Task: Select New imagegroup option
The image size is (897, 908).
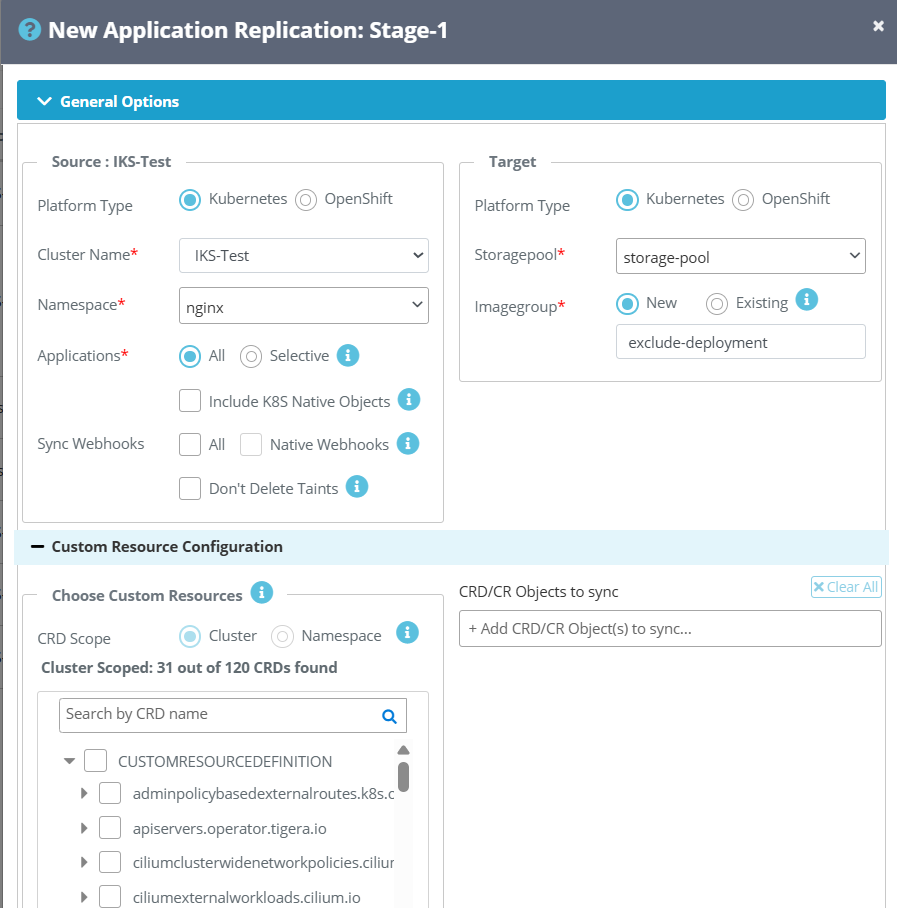Action: 627,304
